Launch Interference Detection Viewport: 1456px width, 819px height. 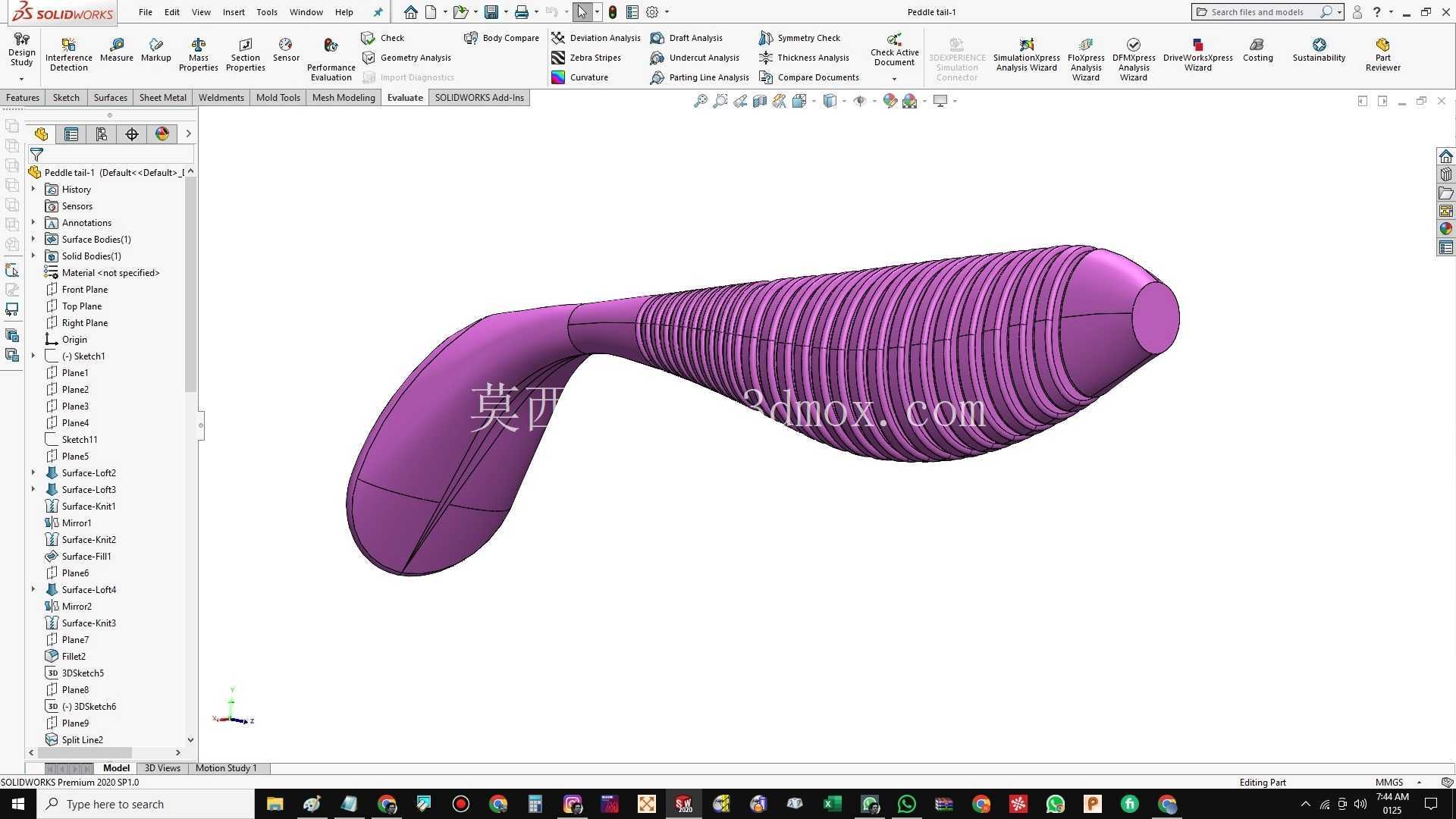click(68, 53)
